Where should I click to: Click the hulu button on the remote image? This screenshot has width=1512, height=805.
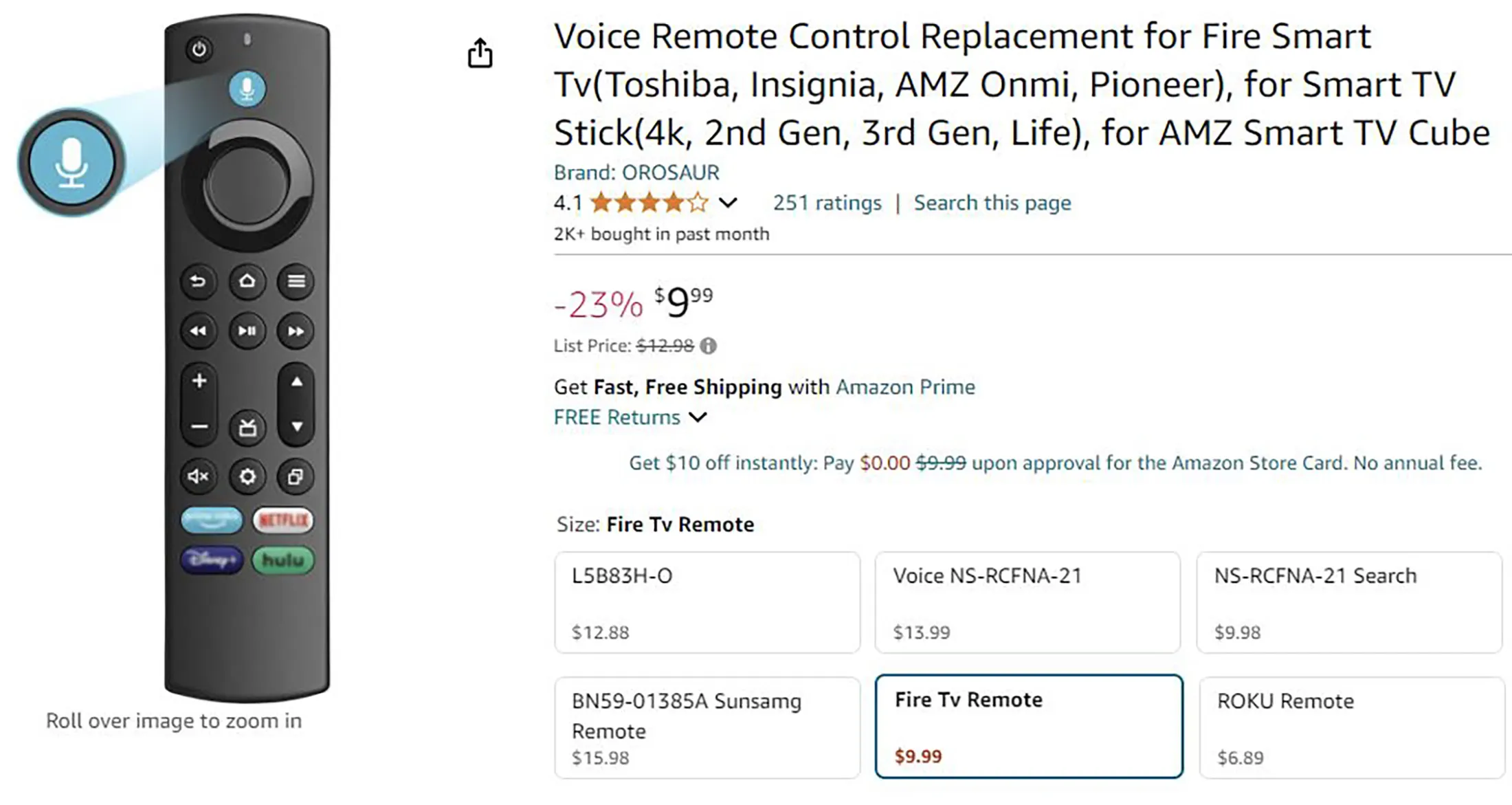point(283,560)
